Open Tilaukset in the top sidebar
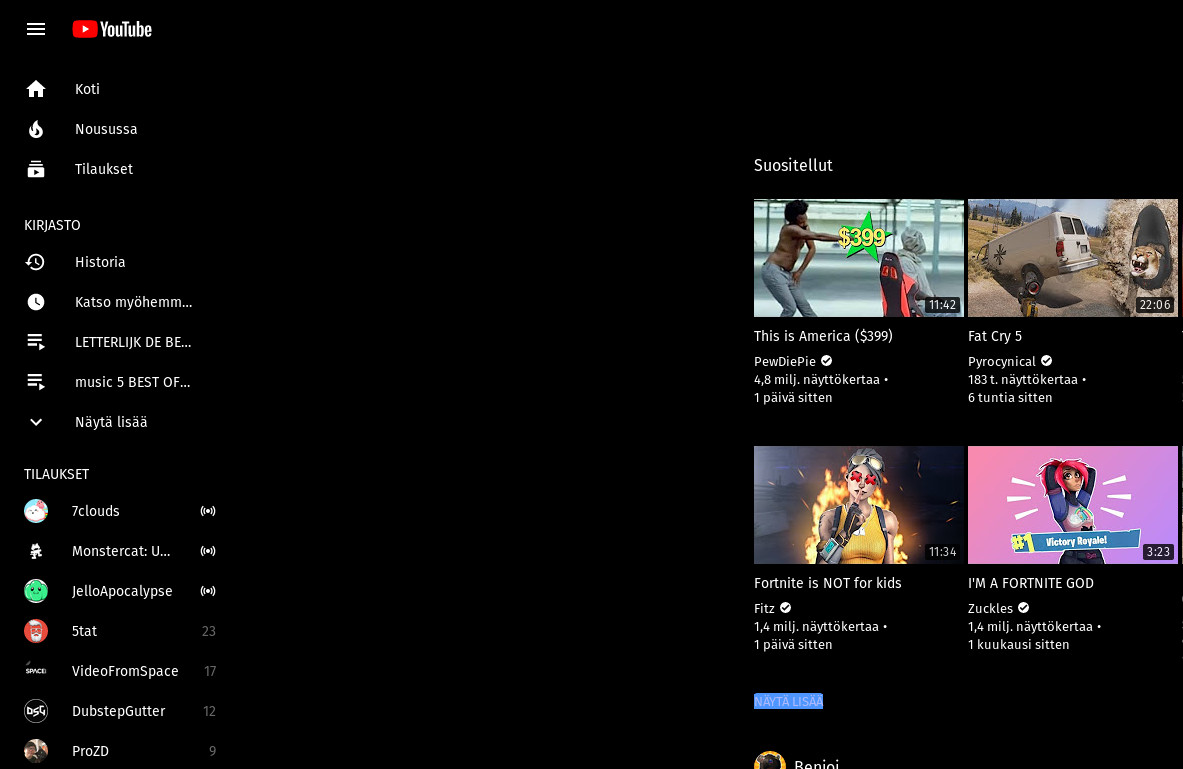Image resolution: width=1183 pixels, height=769 pixels. click(104, 169)
